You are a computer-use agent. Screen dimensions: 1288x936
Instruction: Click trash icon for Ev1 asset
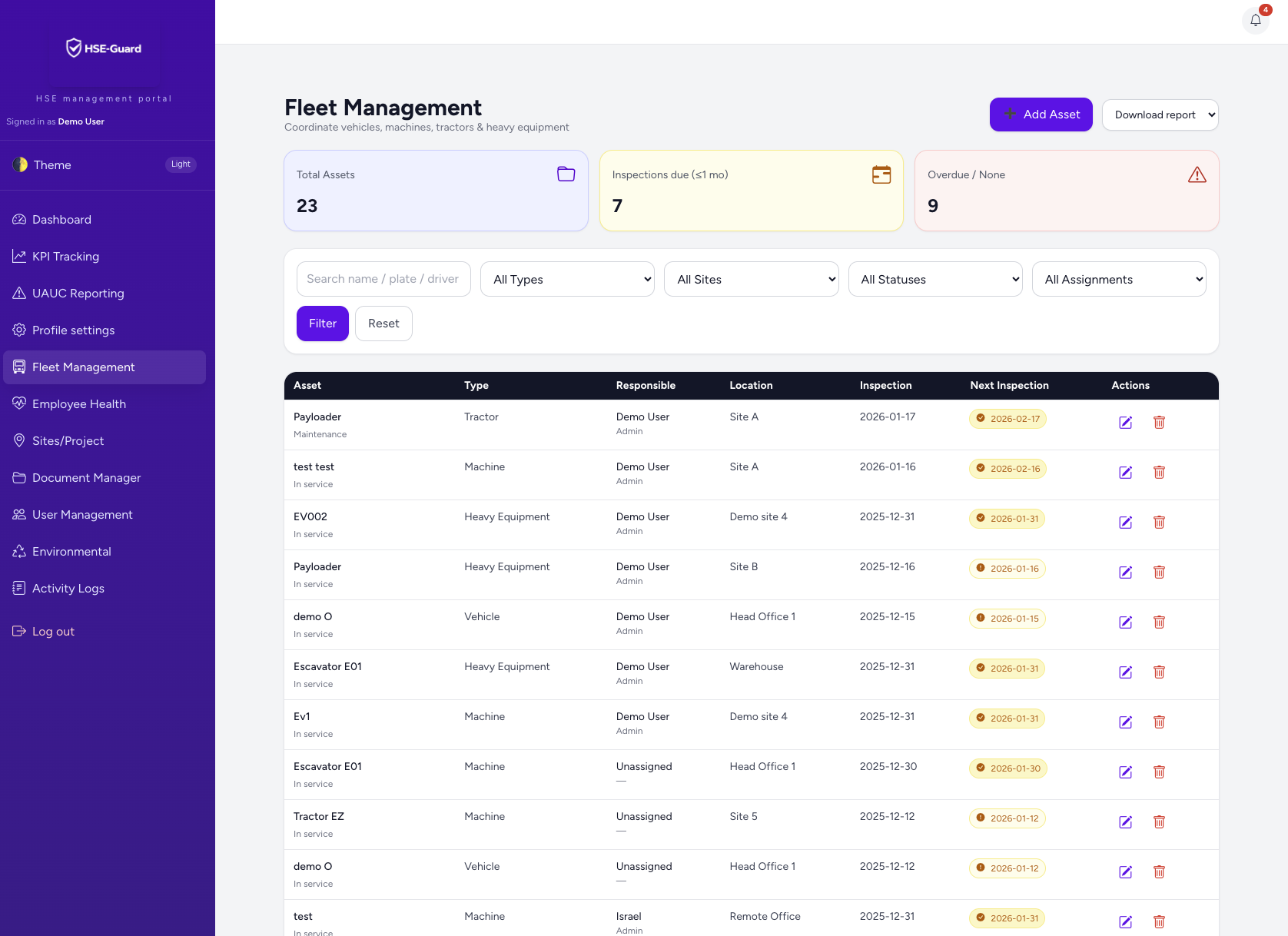pyautogui.click(x=1159, y=722)
